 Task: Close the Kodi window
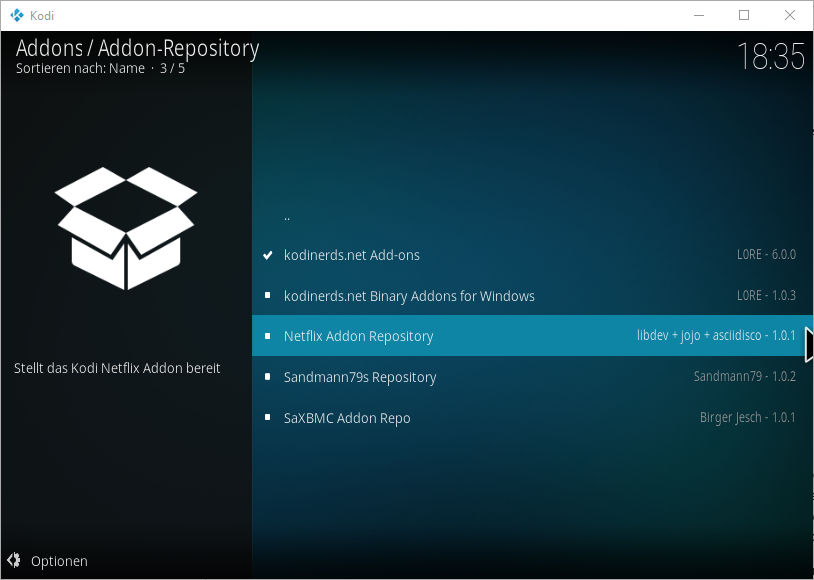tap(790, 16)
